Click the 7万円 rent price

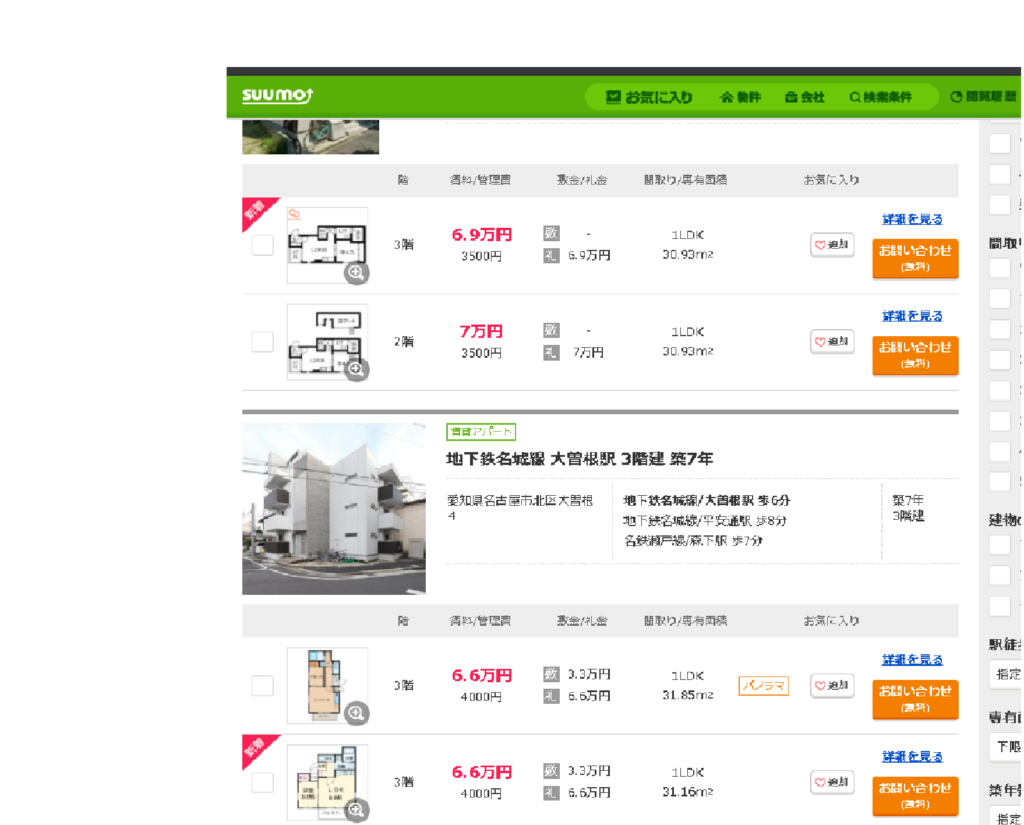481,331
